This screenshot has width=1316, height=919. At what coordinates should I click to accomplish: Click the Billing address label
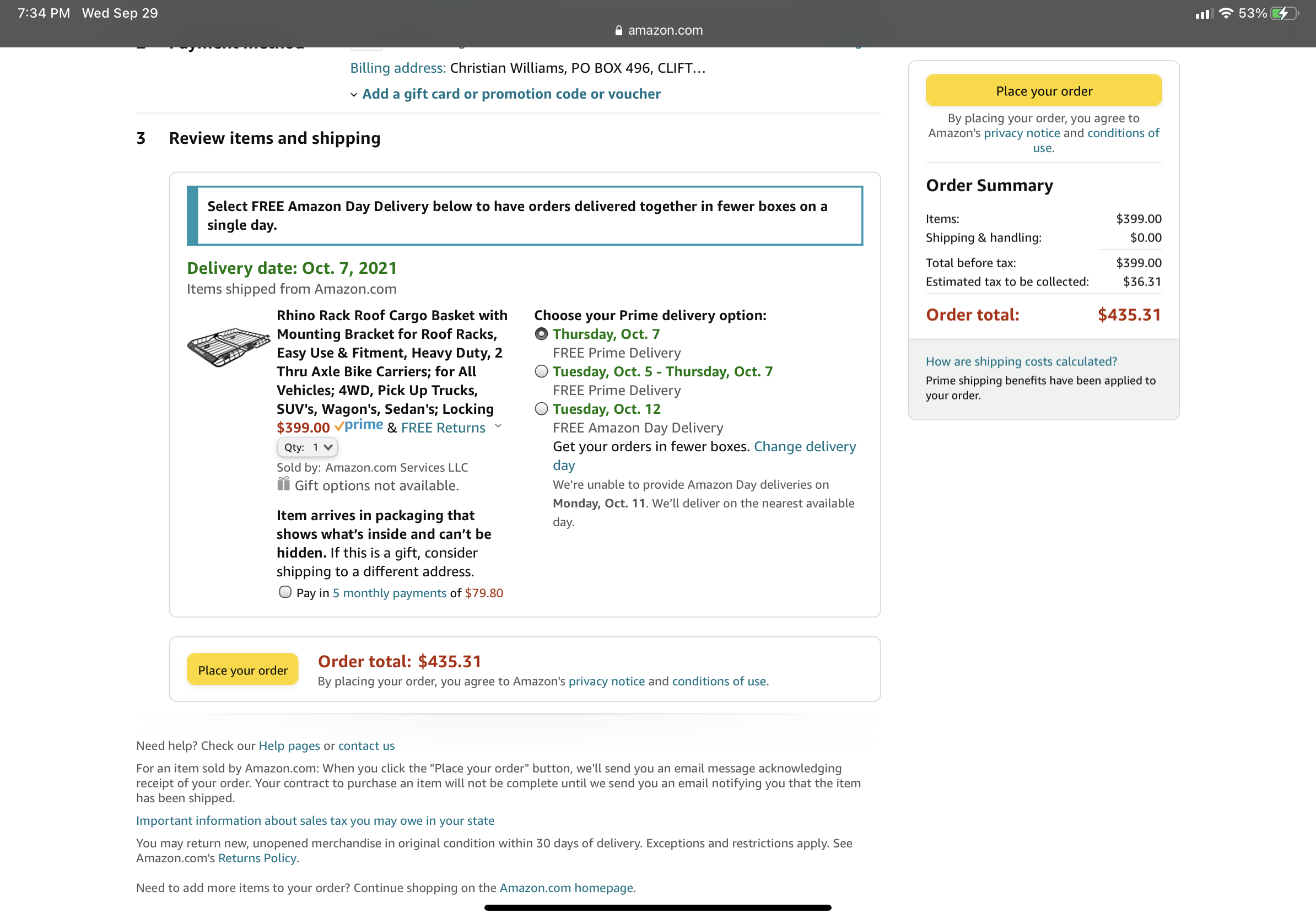pos(398,68)
